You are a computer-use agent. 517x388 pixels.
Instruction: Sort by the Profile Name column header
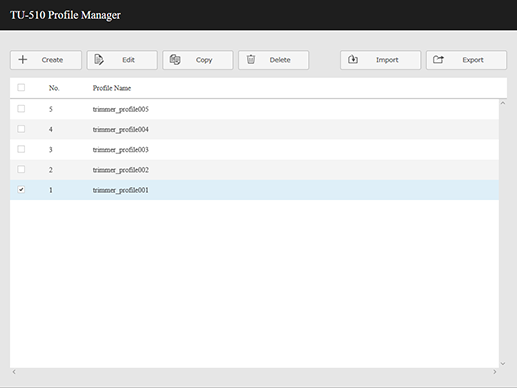point(112,88)
